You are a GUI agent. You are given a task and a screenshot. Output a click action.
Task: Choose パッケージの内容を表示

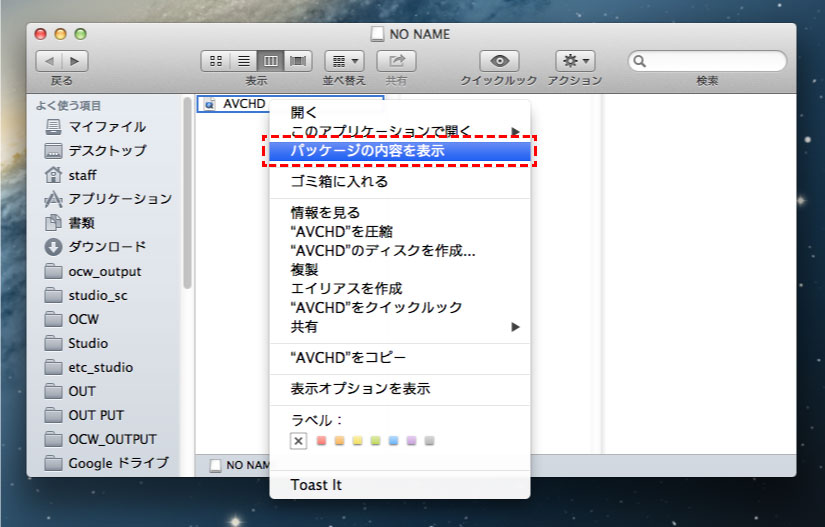[399, 151]
